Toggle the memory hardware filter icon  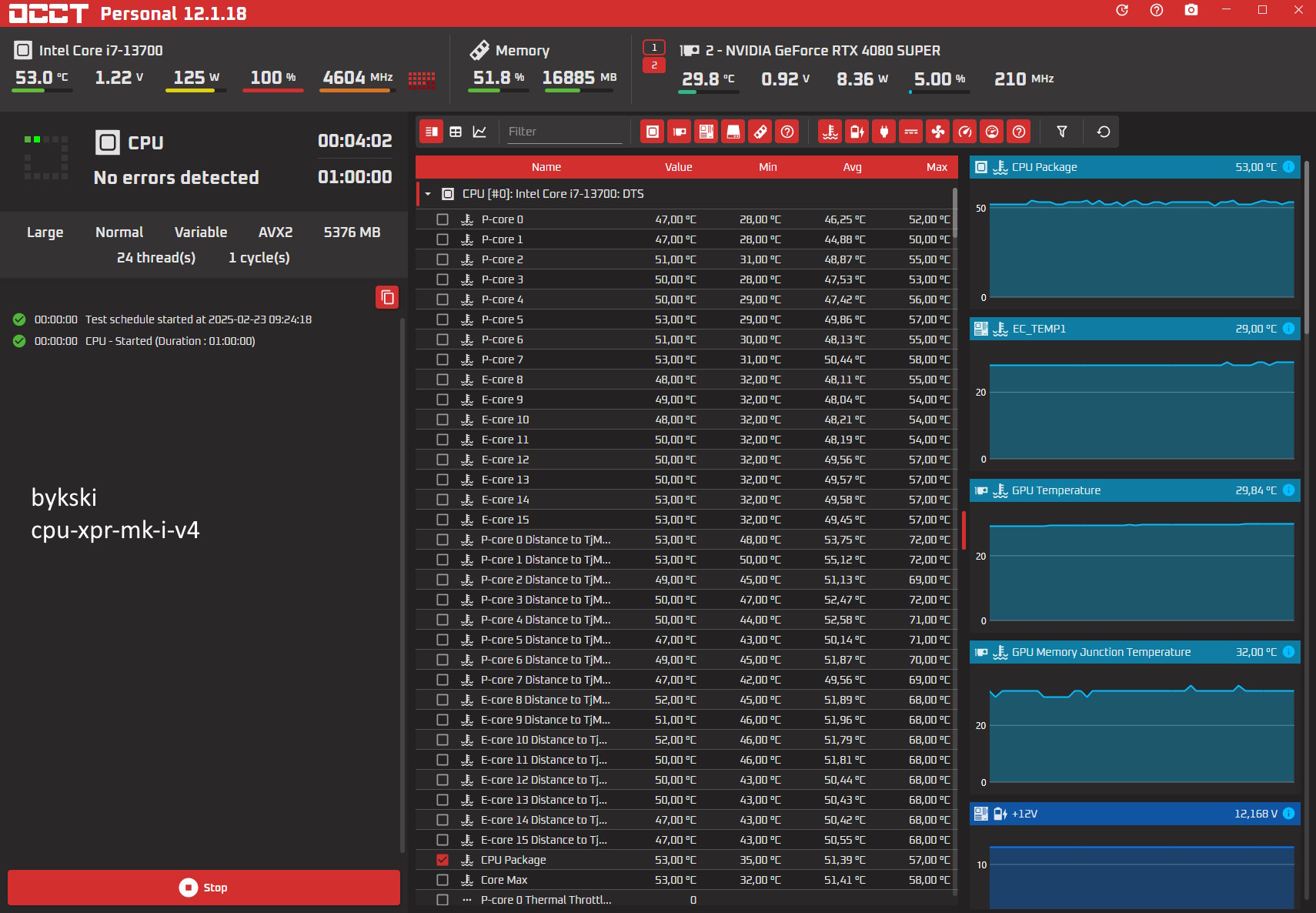tap(760, 132)
